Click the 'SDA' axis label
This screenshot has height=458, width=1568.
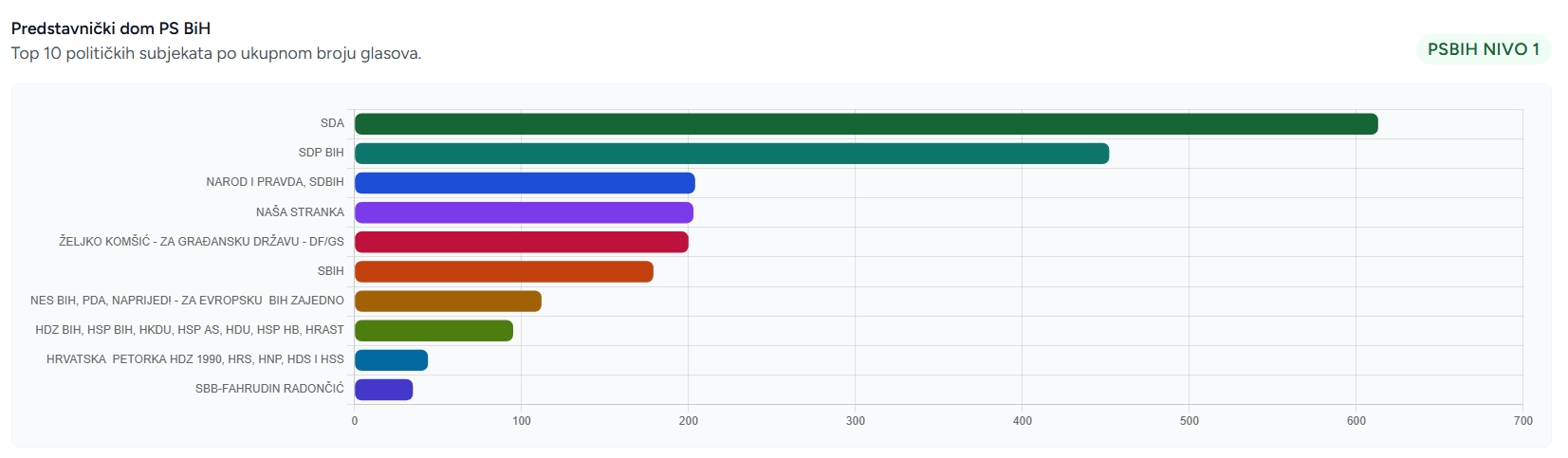point(332,123)
